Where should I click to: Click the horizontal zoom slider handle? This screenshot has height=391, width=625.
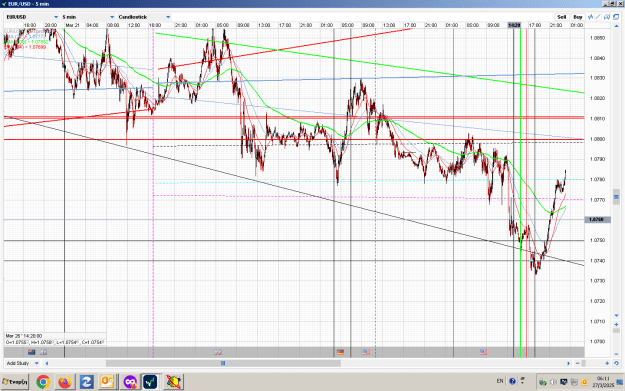tap(584, 363)
